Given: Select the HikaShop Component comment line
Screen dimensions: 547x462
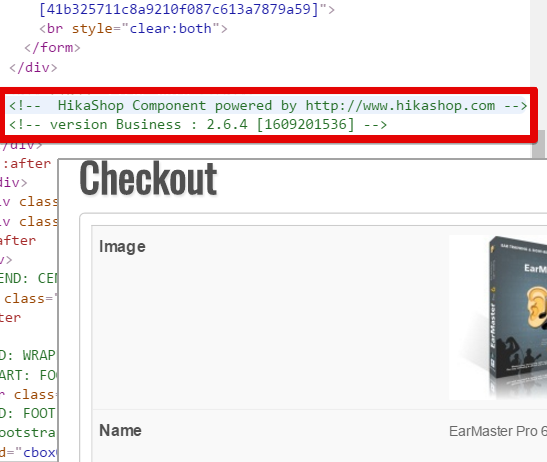Looking at the screenshot, I should (268, 105).
